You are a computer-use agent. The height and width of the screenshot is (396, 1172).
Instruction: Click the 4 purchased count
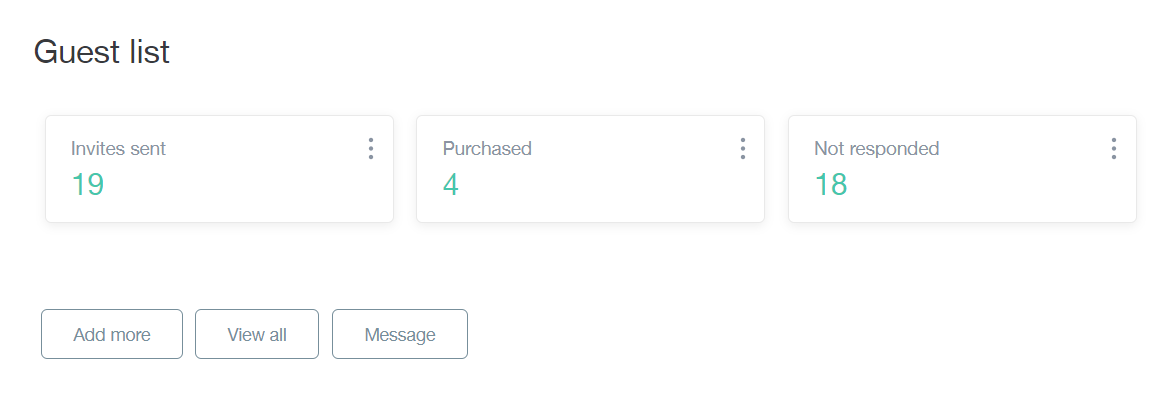pos(451,185)
